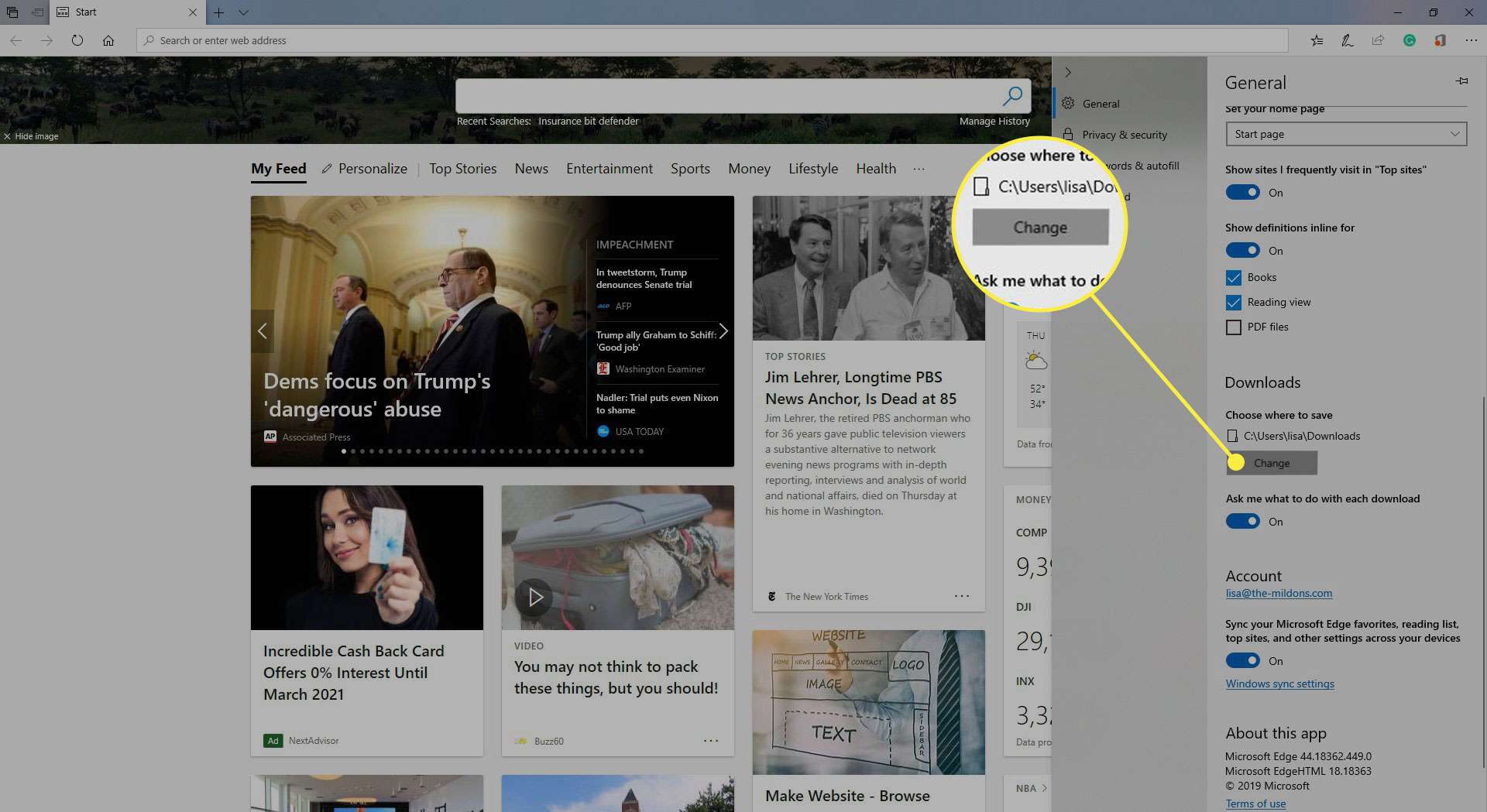Select the My Feed tab

tap(279, 169)
